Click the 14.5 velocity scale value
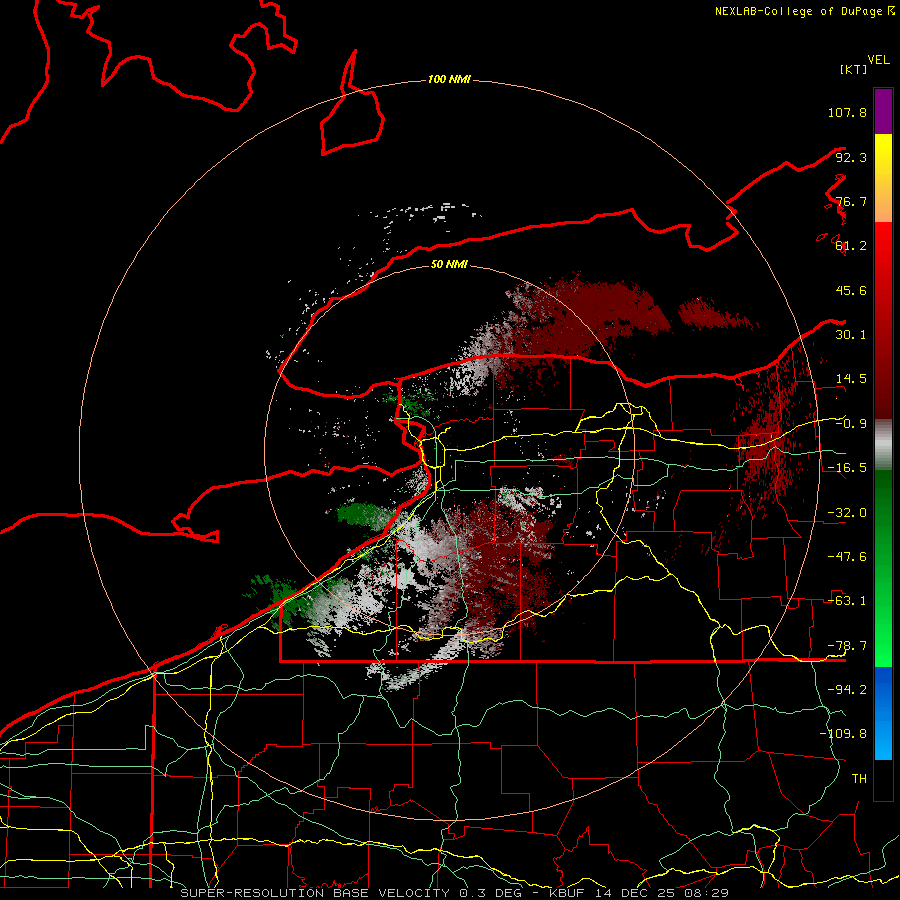The height and width of the screenshot is (900, 900). 851,379
